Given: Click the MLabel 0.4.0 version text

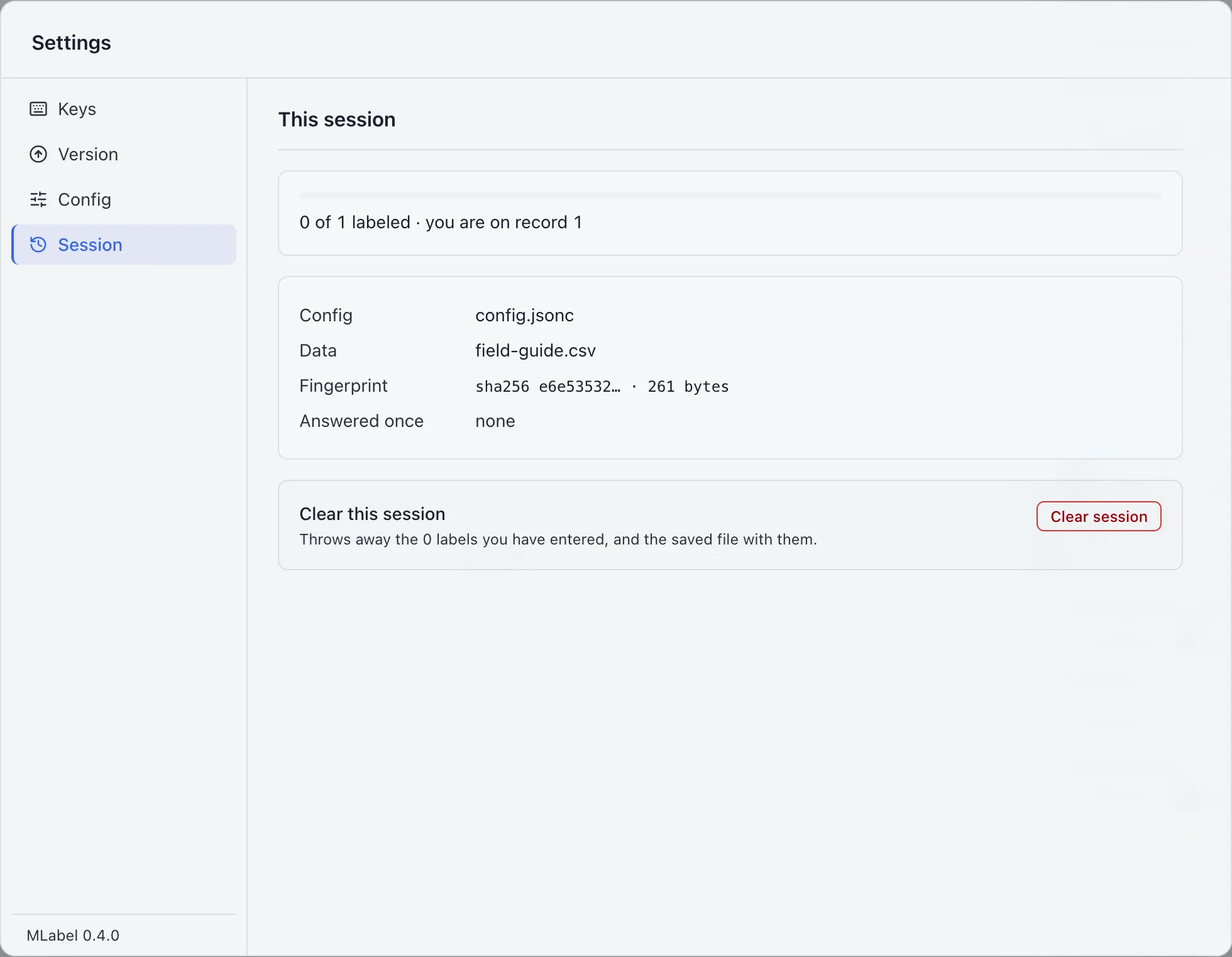Looking at the screenshot, I should (x=73, y=936).
